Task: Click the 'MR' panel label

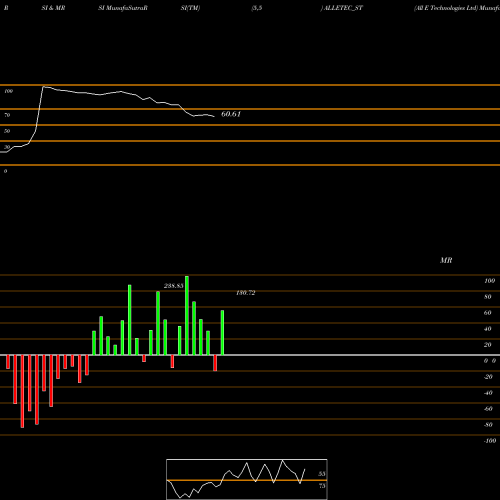Action: click(x=446, y=260)
